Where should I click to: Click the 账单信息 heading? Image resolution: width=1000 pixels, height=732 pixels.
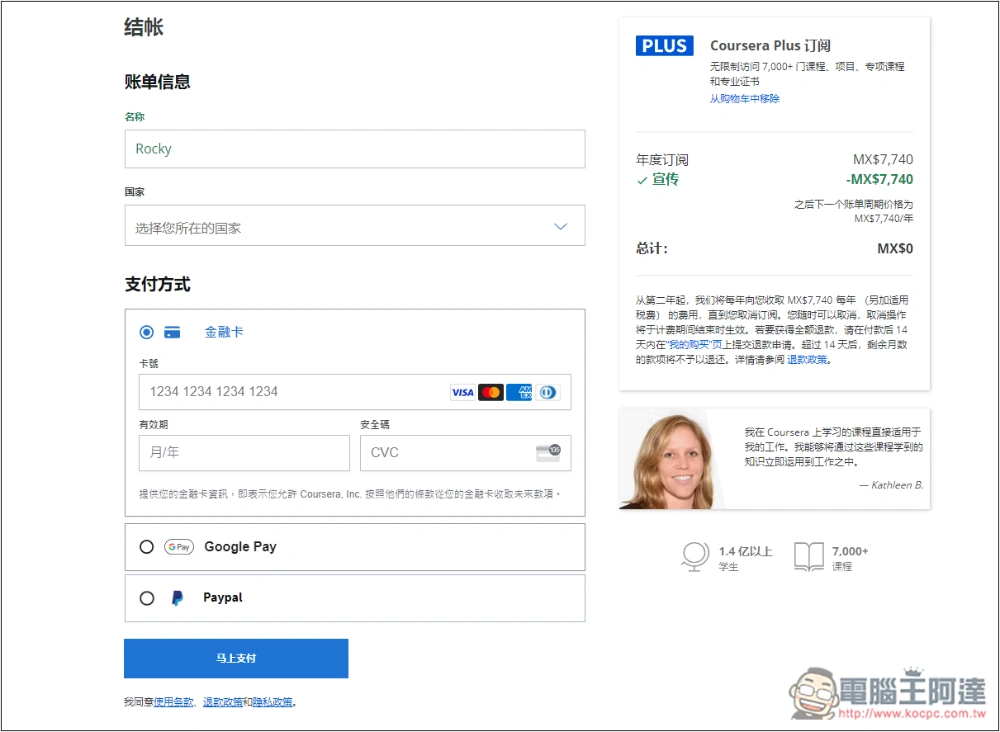pos(158,82)
